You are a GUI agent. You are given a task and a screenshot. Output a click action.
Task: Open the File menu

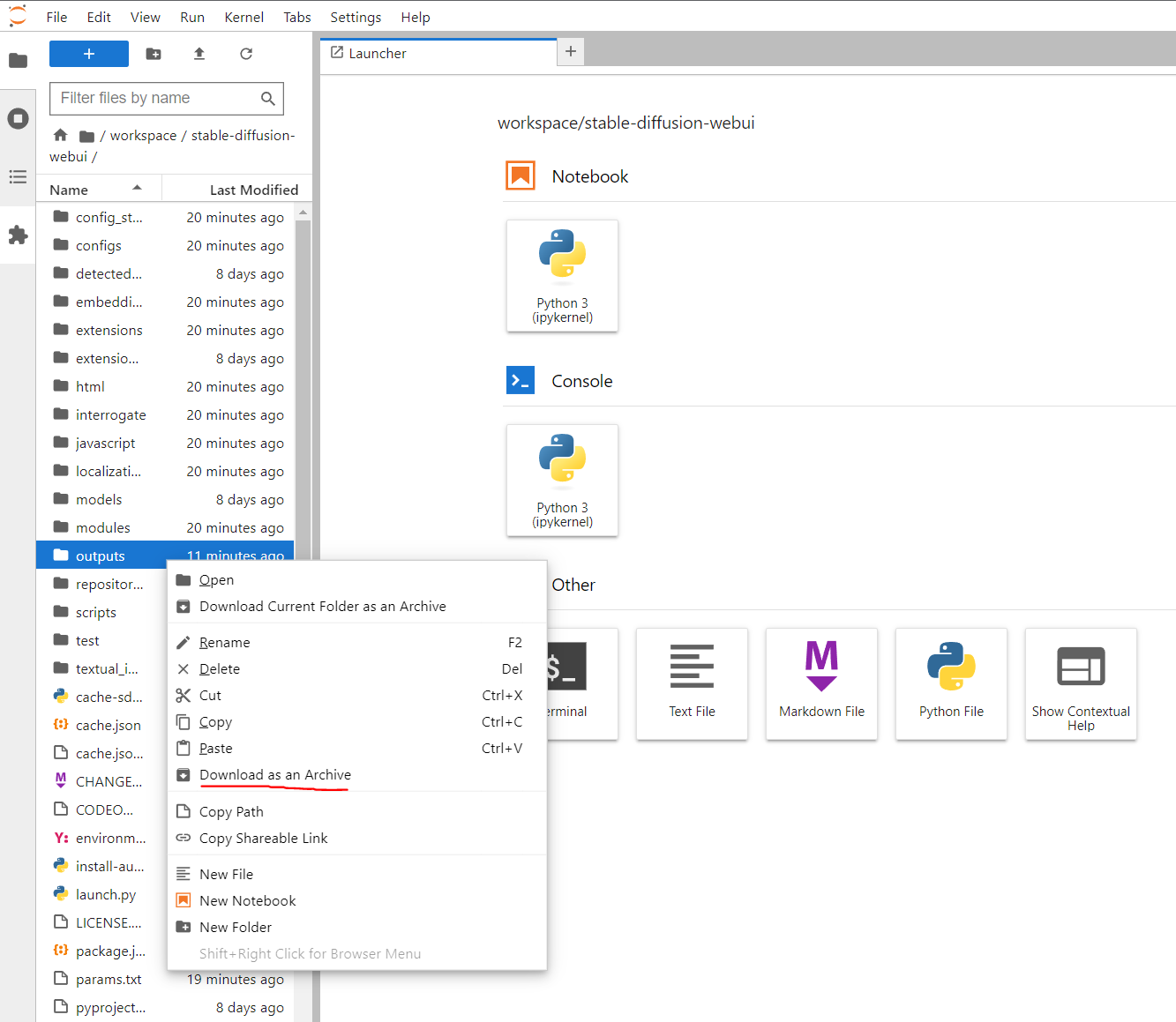(56, 17)
